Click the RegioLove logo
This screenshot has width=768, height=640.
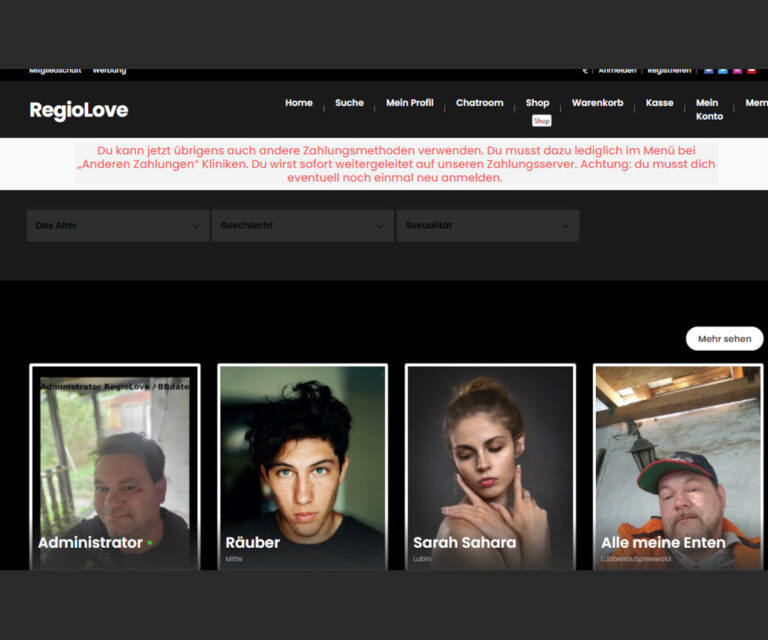click(78, 110)
